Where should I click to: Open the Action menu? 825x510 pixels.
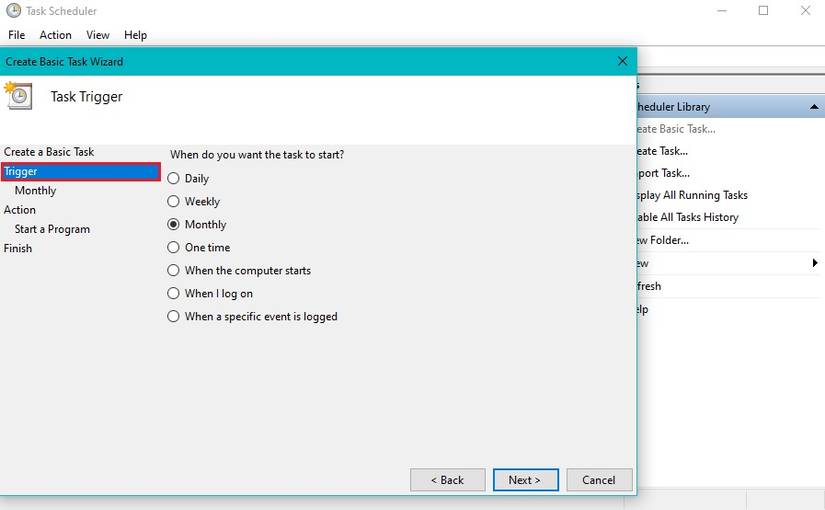click(55, 35)
